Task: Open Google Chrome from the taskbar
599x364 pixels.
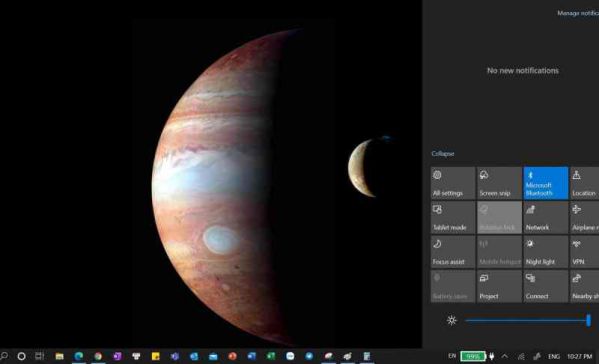Action: (x=98, y=356)
